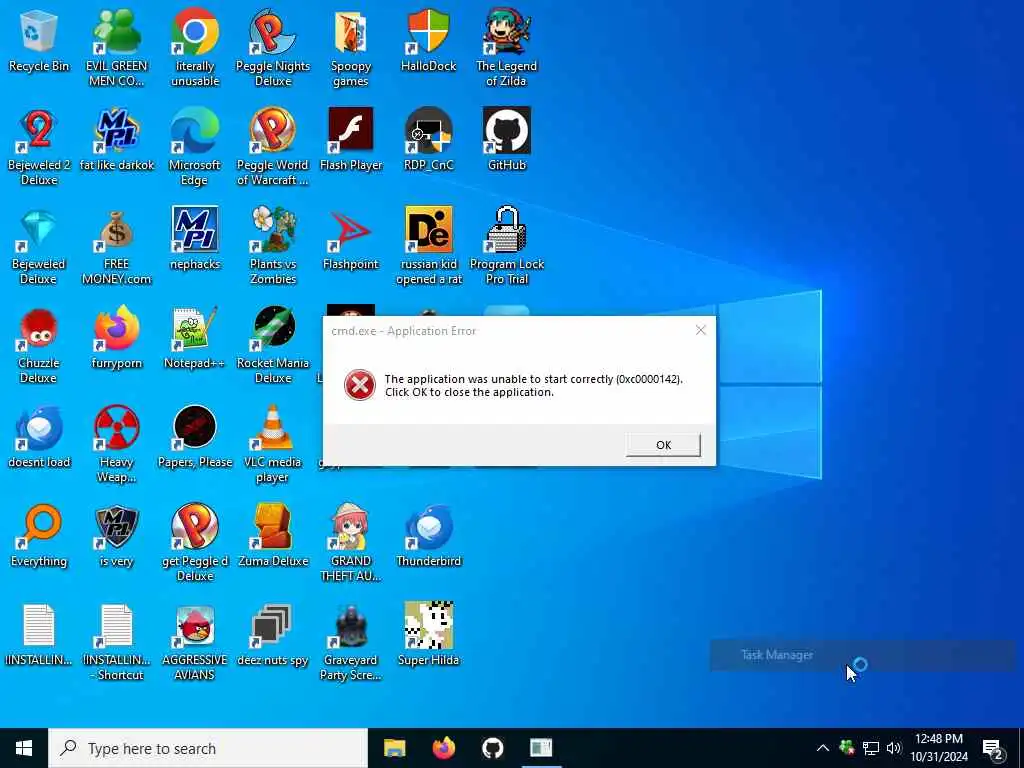The height and width of the screenshot is (768, 1024).
Task: Click the Chrome icon labeled literally unusable
Action: pos(195,47)
